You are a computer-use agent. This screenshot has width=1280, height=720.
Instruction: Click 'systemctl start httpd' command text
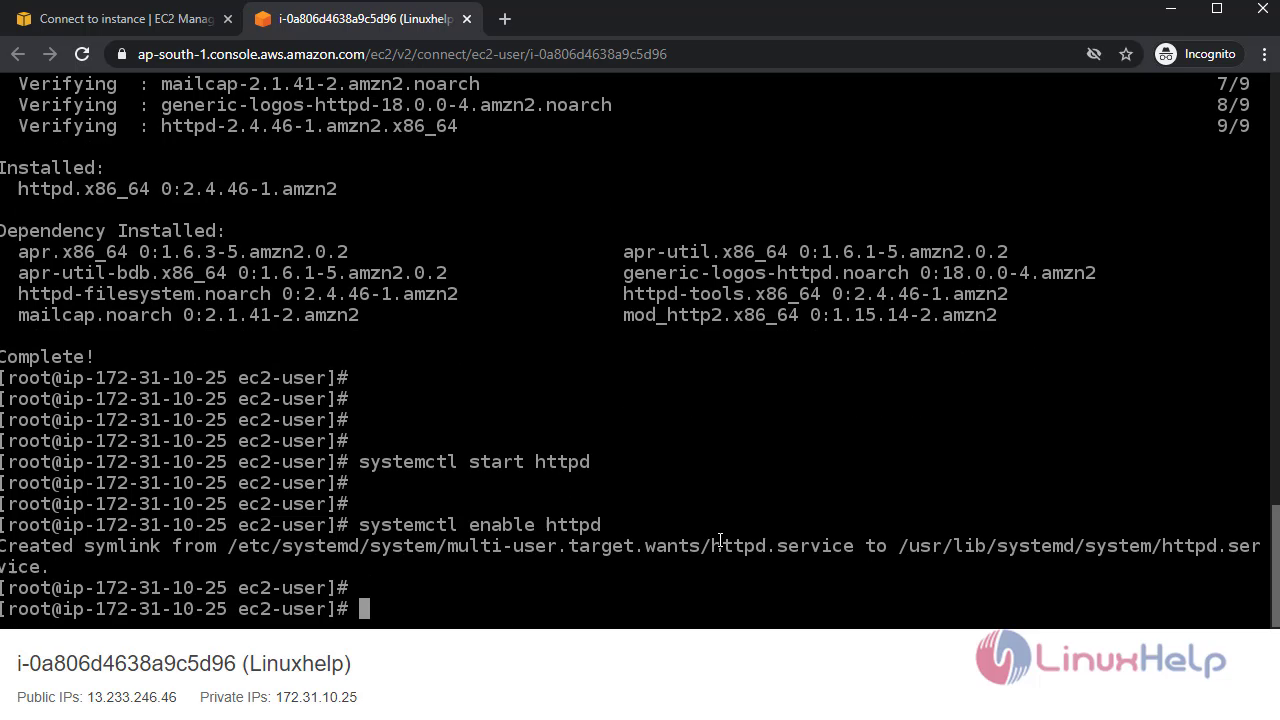pos(474,462)
